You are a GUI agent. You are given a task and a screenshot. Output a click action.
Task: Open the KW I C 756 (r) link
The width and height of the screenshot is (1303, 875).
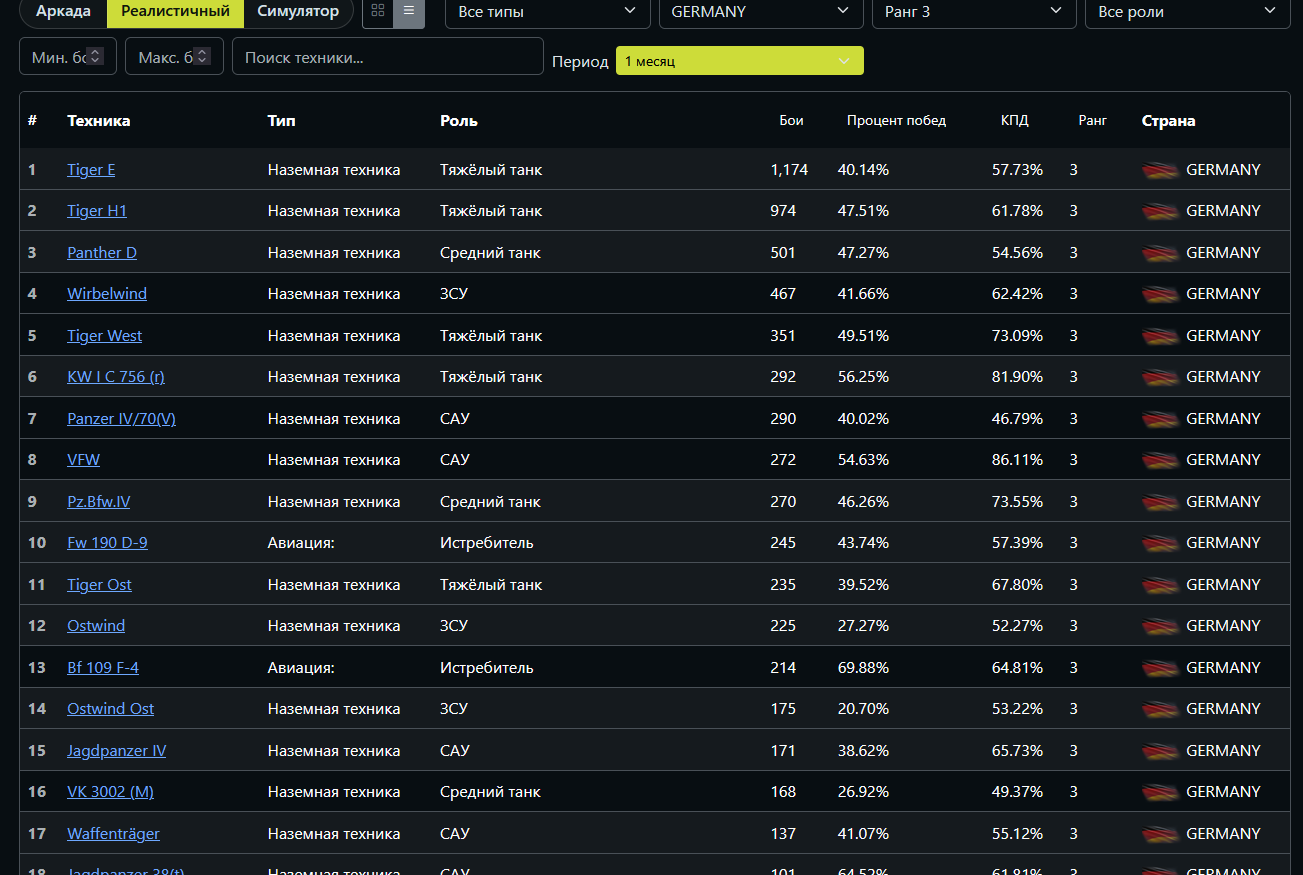pyautogui.click(x=116, y=377)
